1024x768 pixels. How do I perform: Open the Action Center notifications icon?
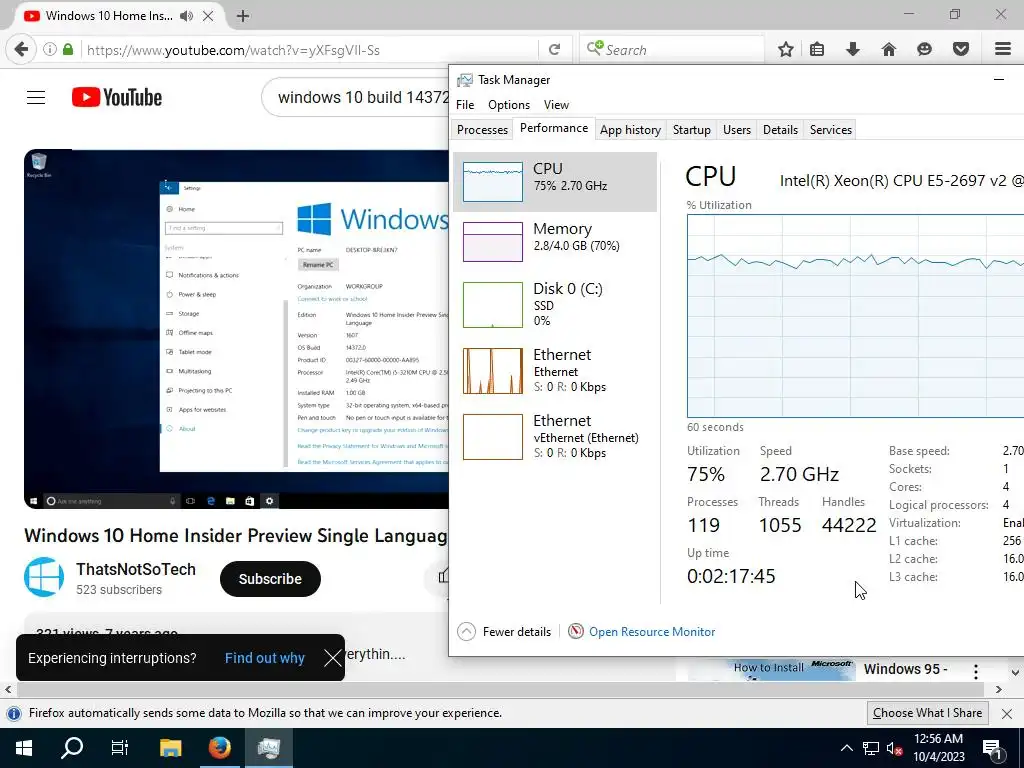(x=992, y=748)
